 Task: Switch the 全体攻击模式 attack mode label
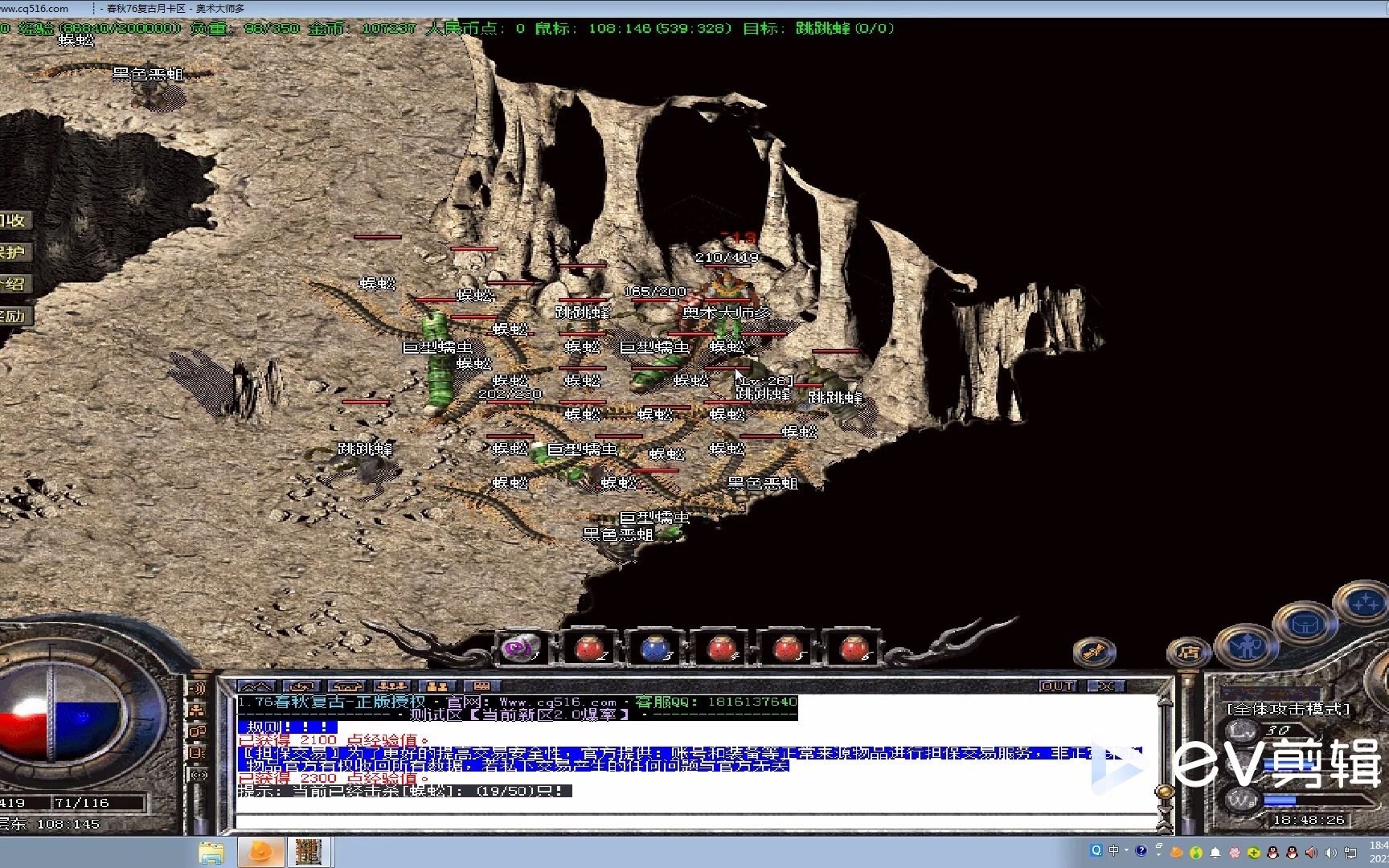pyautogui.click(x=1289, y=710)
